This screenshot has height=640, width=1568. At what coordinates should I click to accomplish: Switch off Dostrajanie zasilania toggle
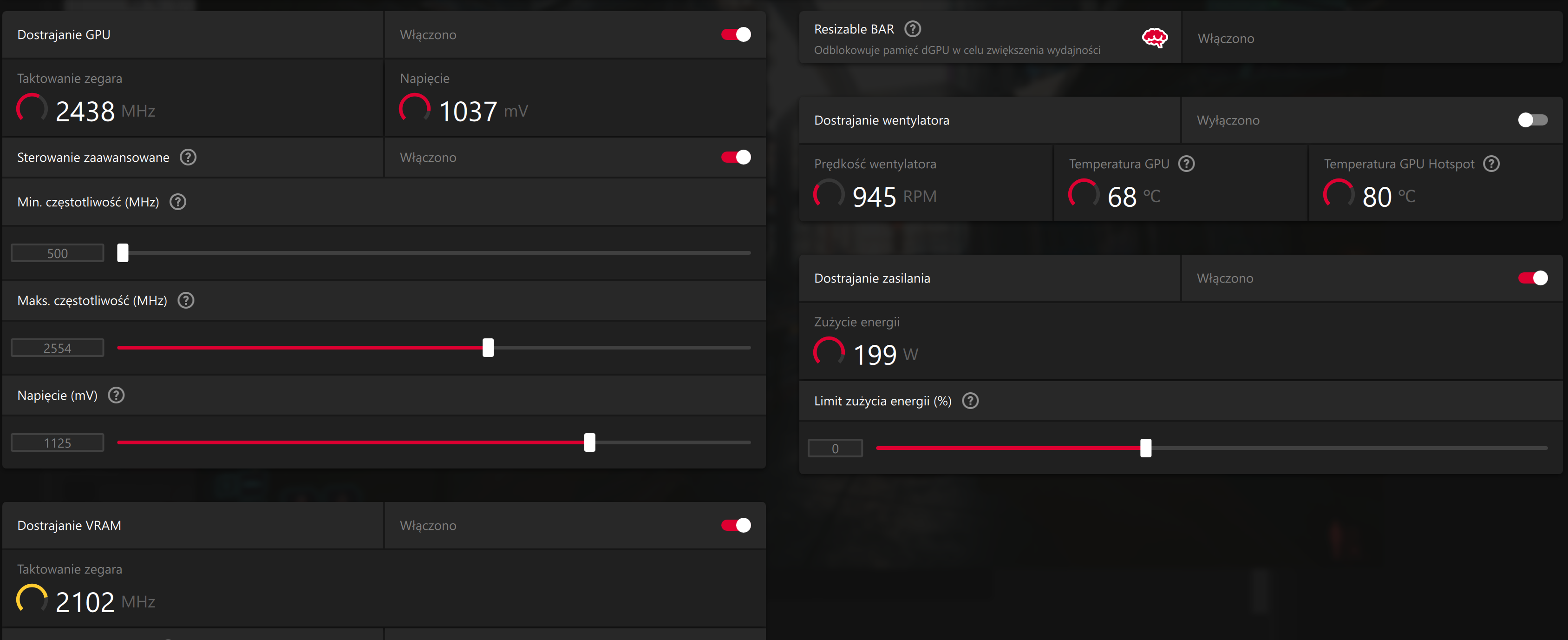pos(1532,278)
